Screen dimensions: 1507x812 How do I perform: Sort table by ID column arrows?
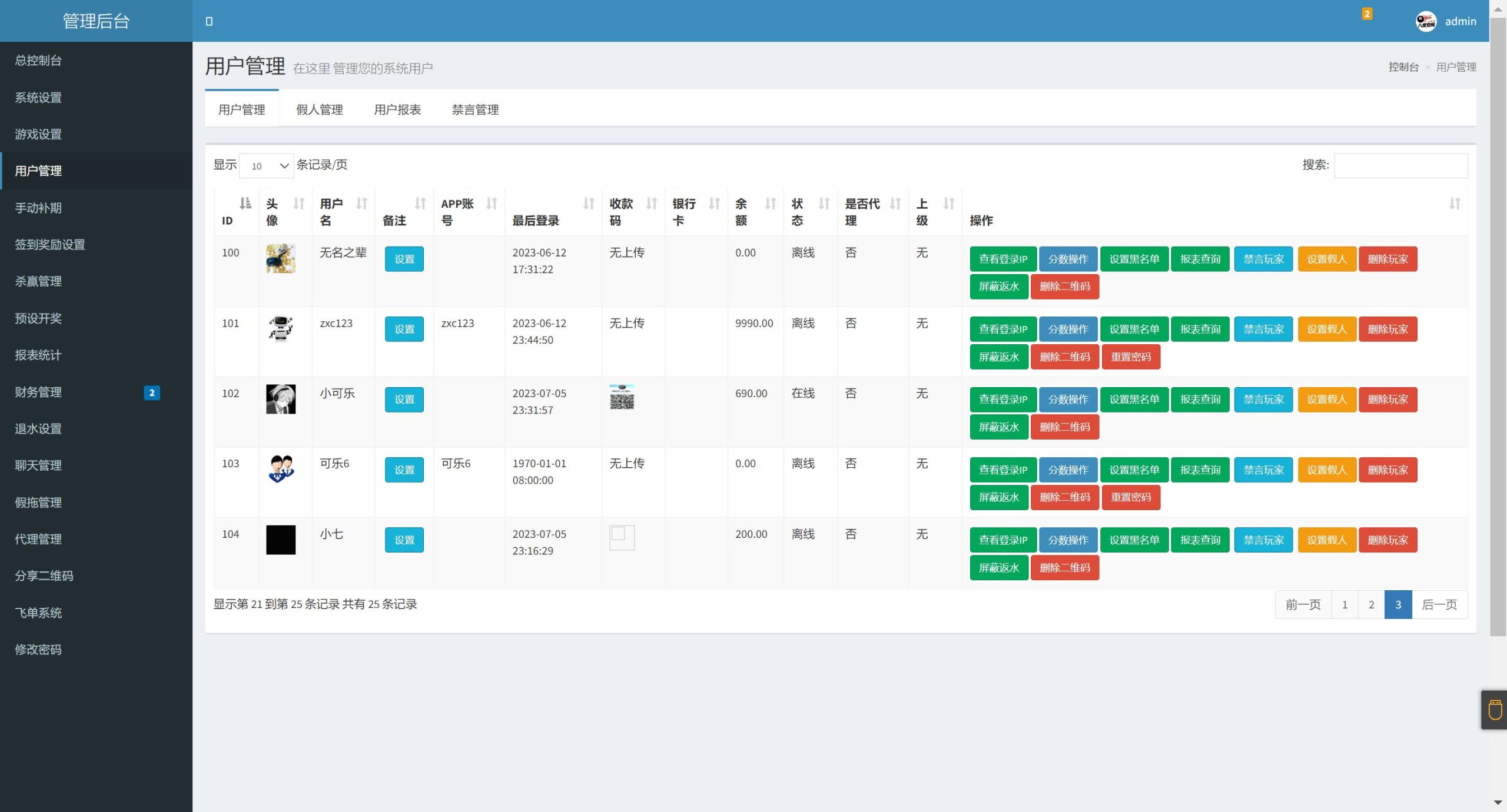point(245,204)
